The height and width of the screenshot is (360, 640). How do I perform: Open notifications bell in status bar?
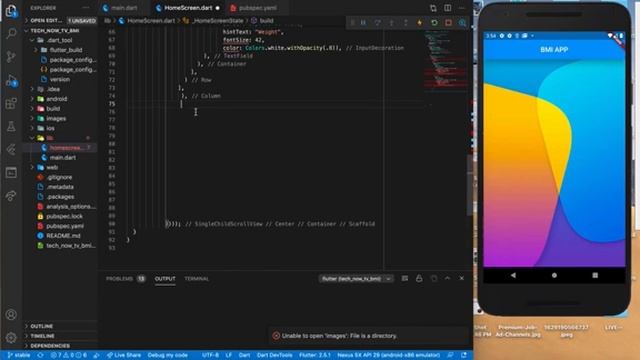[464, 355]
